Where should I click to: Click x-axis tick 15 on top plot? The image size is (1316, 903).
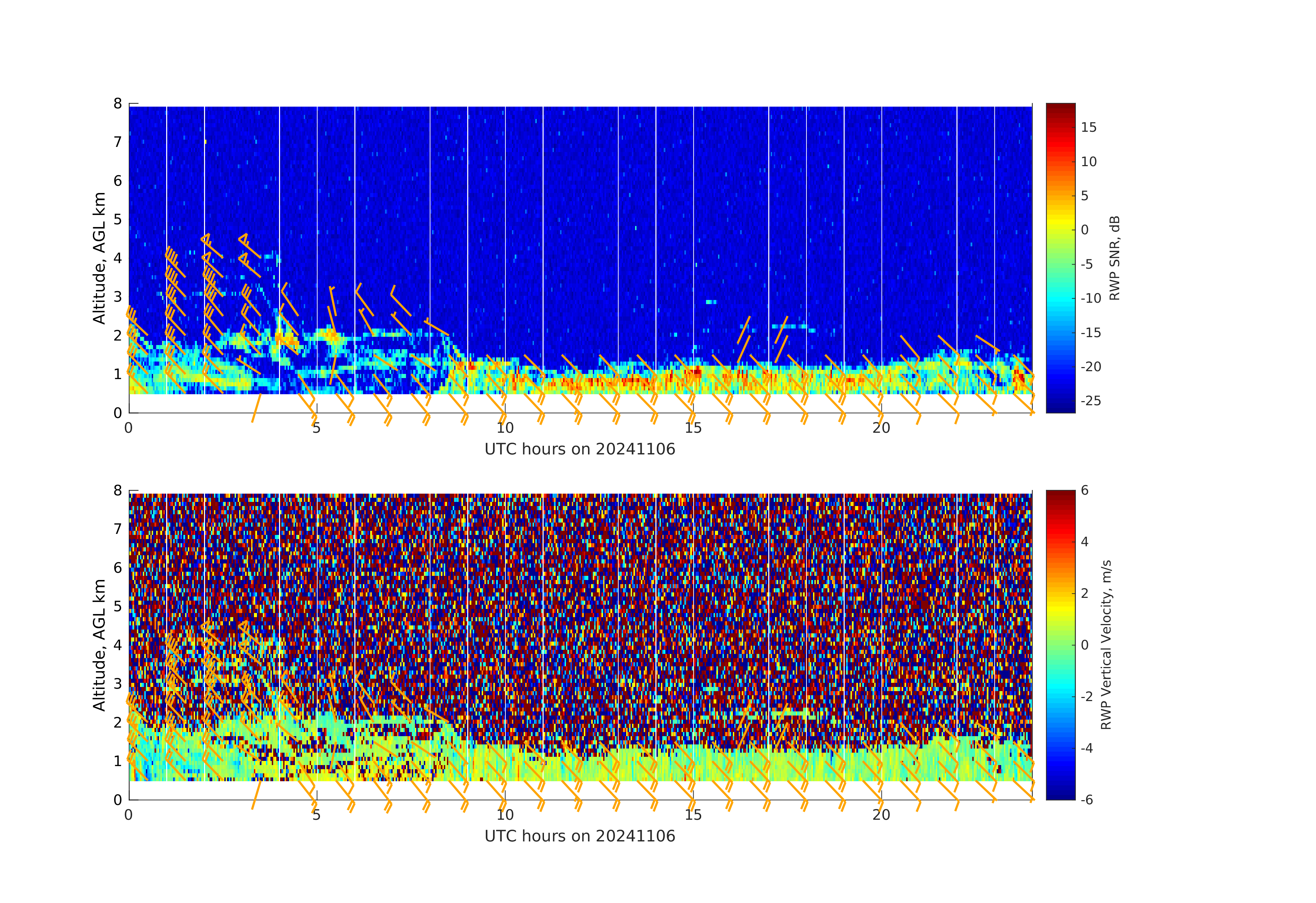click(693, 428)
